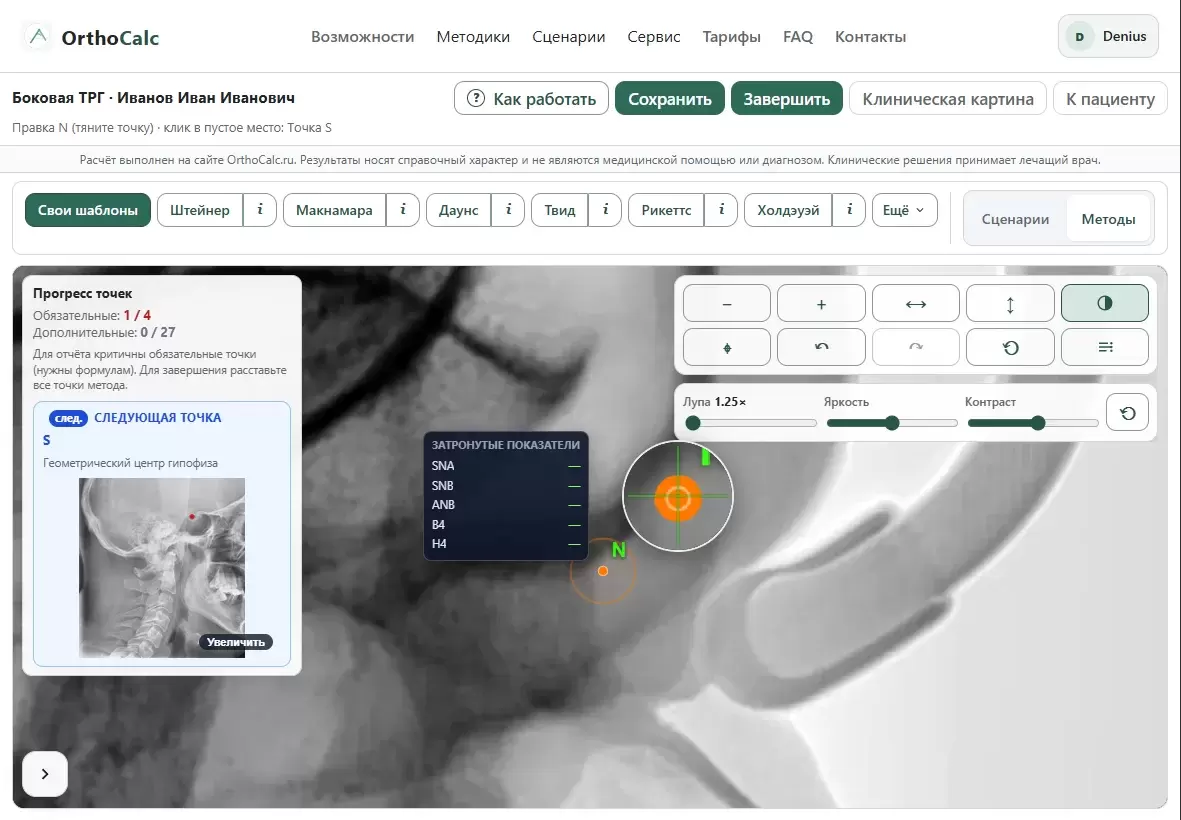Select the Свои шаблоны template set
Screen dimensions: 1181x820
[88, 210]
